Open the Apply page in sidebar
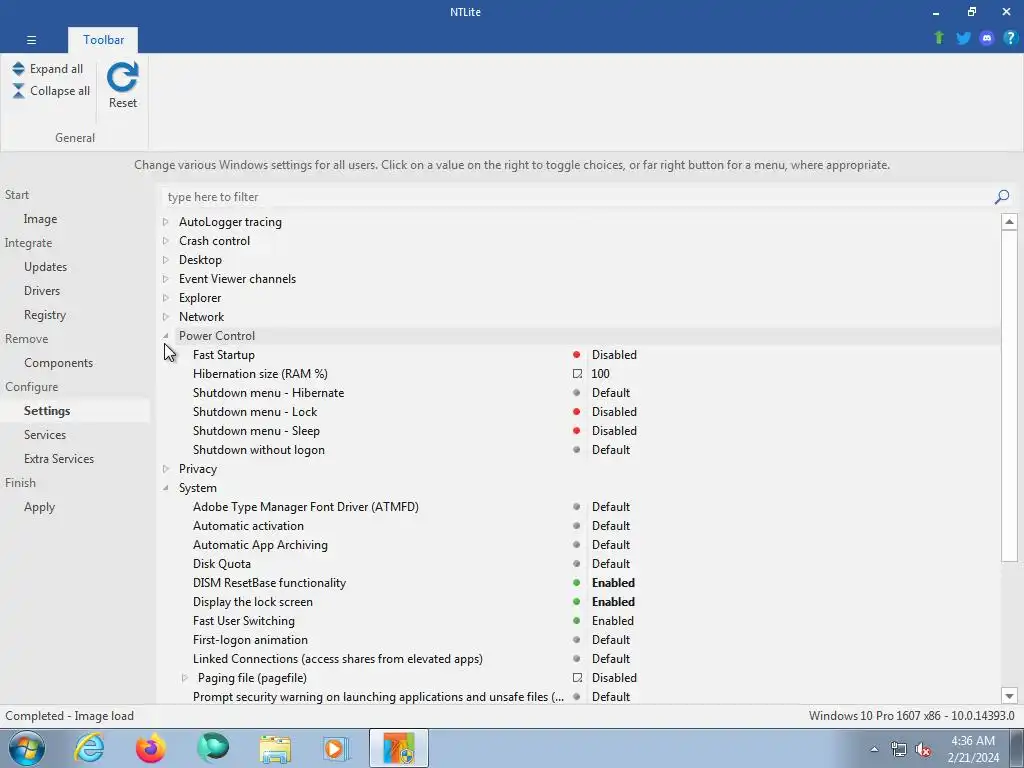 tap(39, 507)
